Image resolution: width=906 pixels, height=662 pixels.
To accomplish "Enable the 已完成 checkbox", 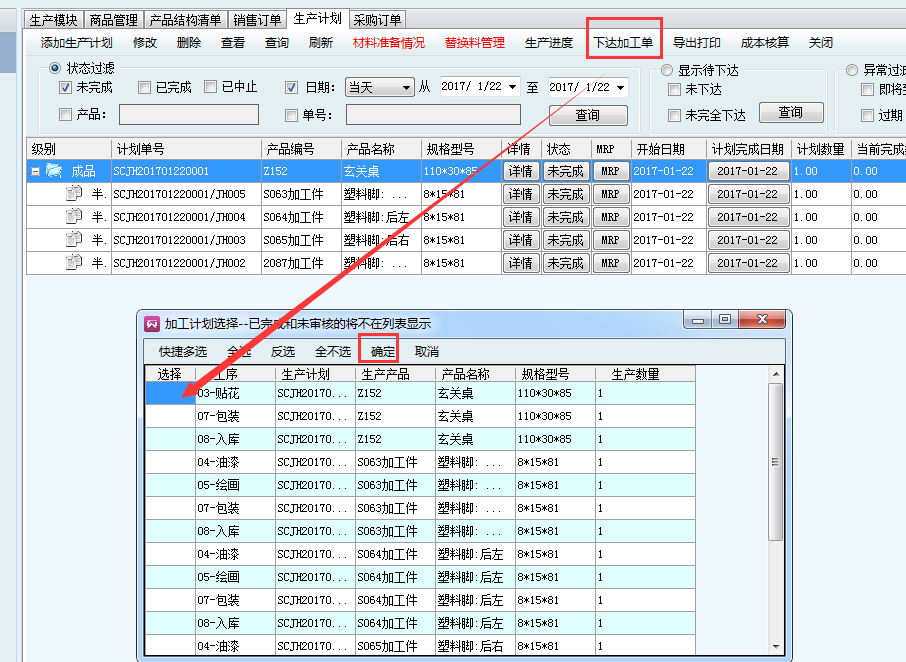I will pyautogui.click(x=145, y=88).
